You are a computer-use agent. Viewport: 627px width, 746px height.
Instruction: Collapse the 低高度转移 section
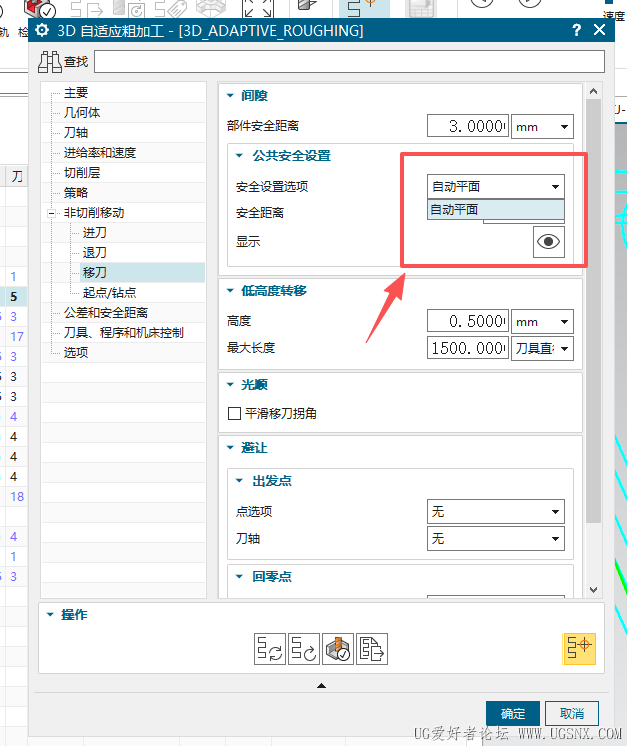[x=230, y=291]
